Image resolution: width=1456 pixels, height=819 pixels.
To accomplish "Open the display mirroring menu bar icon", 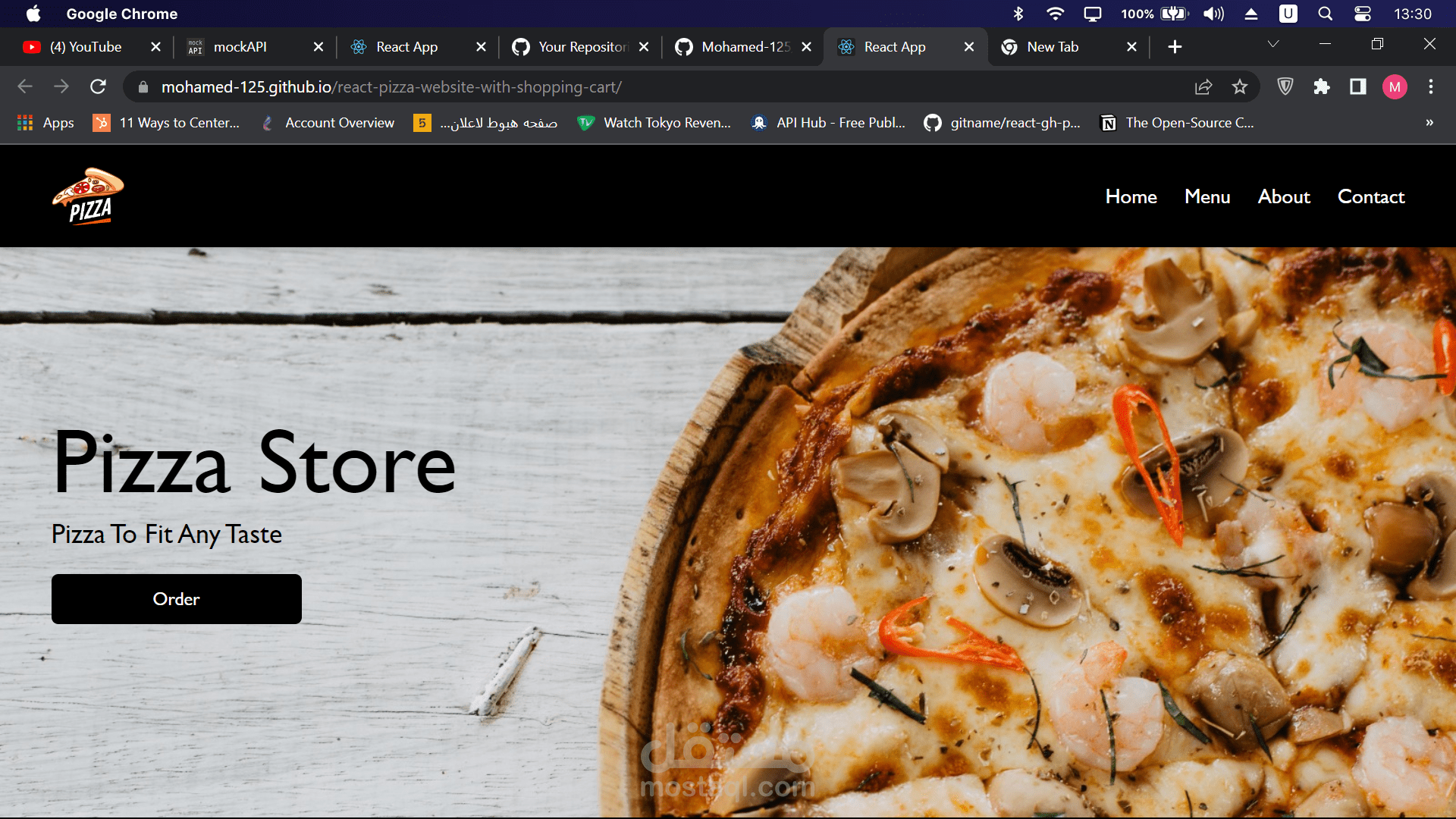I will (x=1092, y=14).
